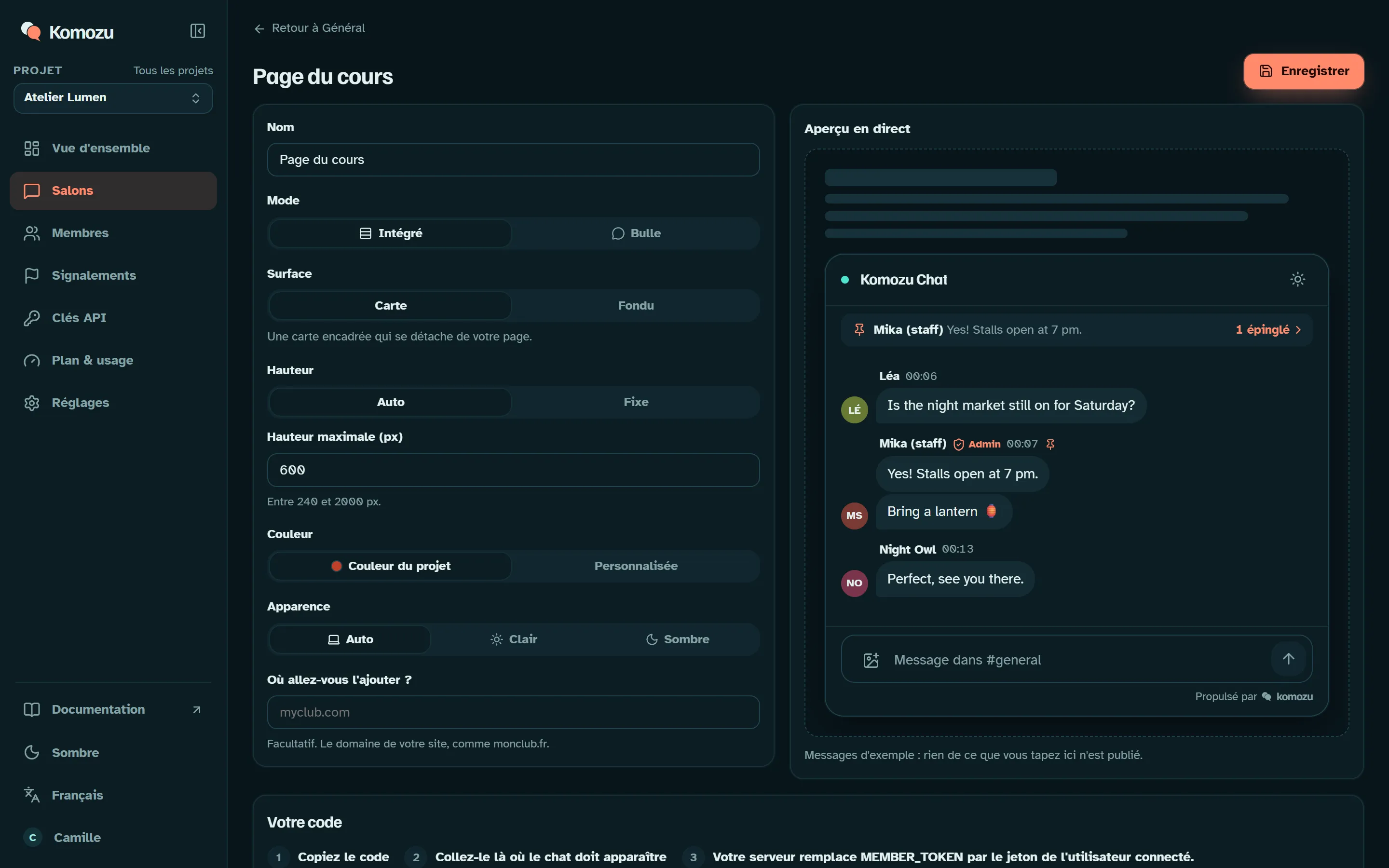1389x868 pixels.
Task: Click the Komozu logo in the sidebar
Action: tap(67, 32)
